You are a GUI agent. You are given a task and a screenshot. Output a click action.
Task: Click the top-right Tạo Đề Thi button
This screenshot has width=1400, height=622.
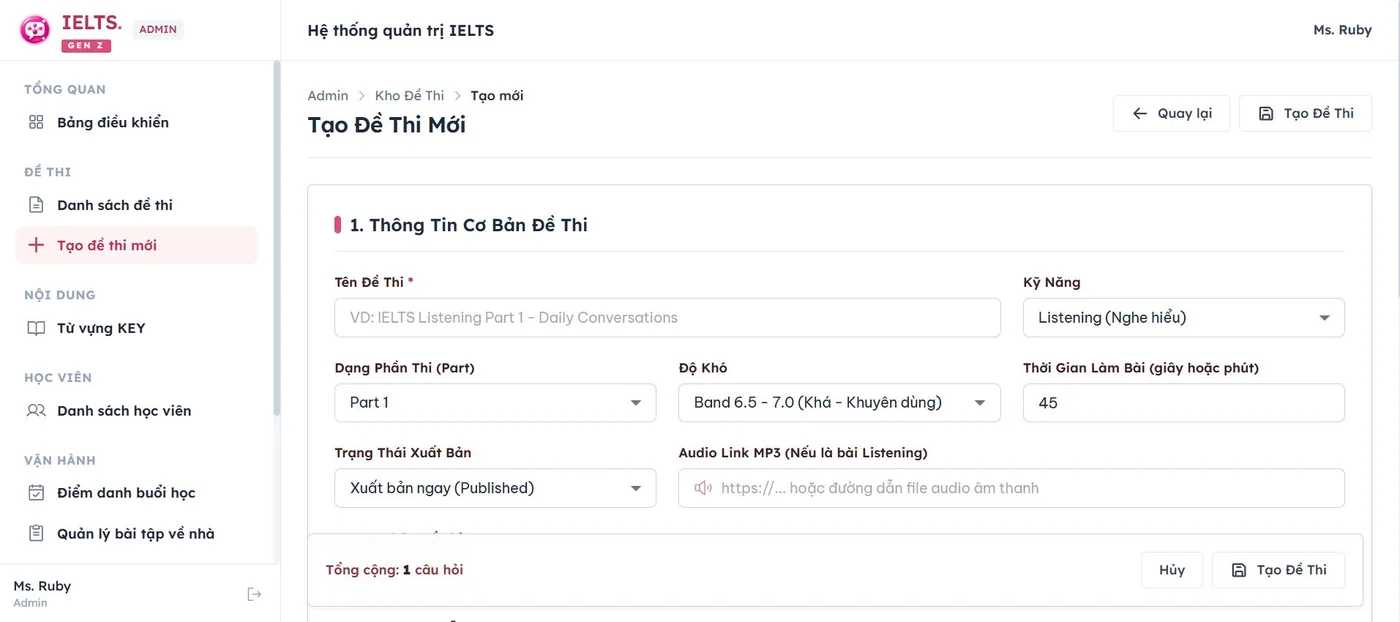click(1305, 113)
